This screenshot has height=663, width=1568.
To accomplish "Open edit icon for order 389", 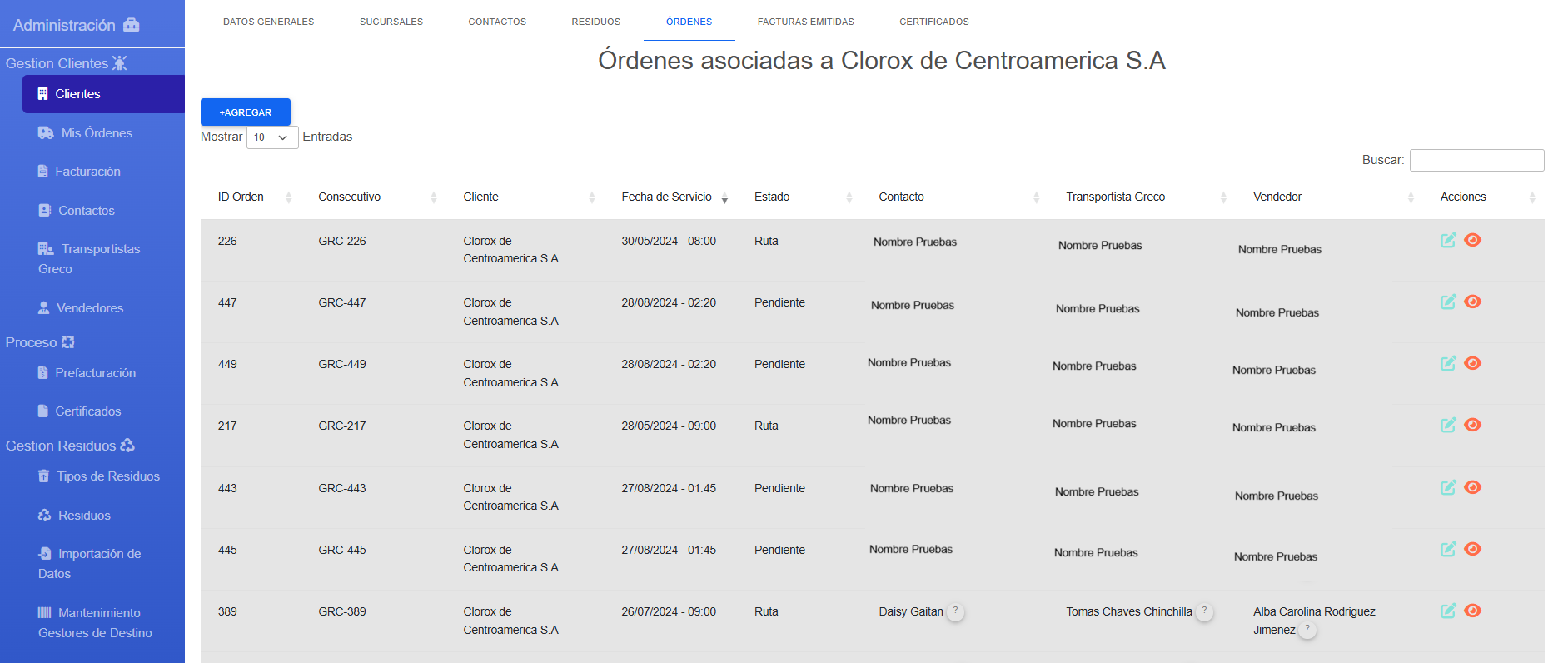I will (x=1448, y=611).
